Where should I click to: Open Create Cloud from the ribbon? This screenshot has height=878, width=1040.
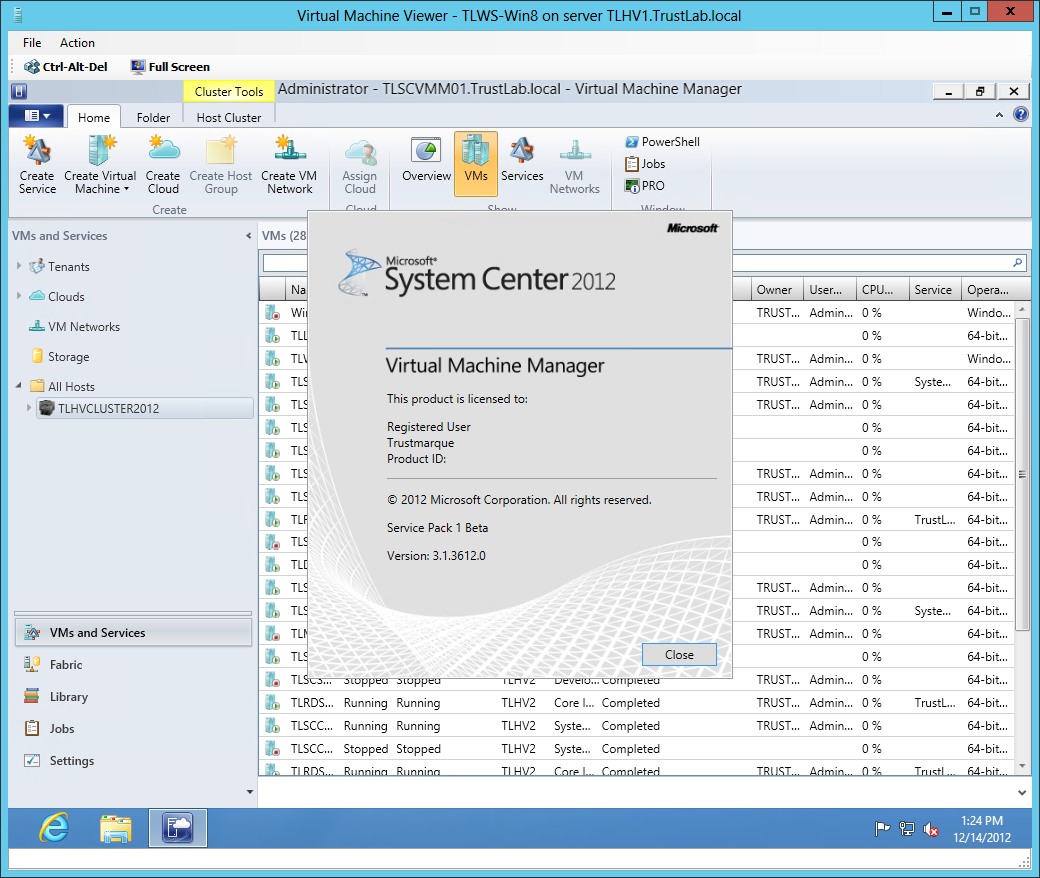163,163
